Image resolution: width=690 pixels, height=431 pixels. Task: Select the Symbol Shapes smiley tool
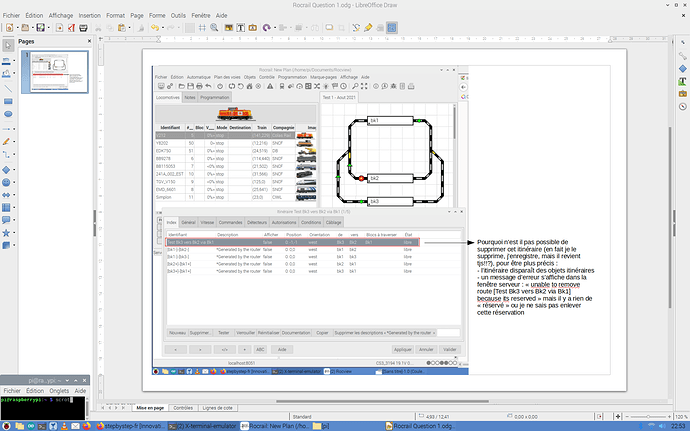tap(6, 182)
